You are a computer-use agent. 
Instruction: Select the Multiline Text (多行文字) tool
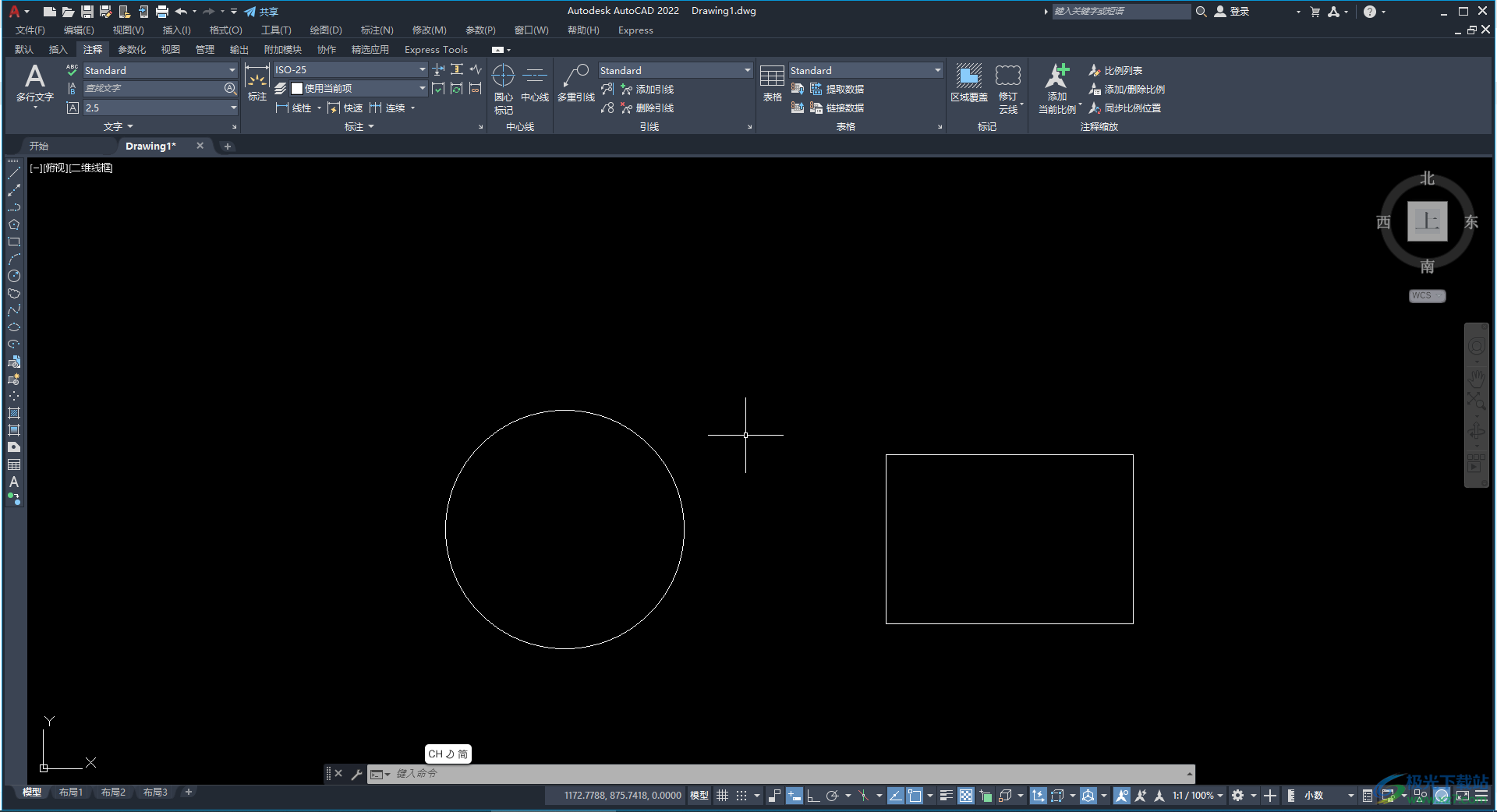(35, 84)
